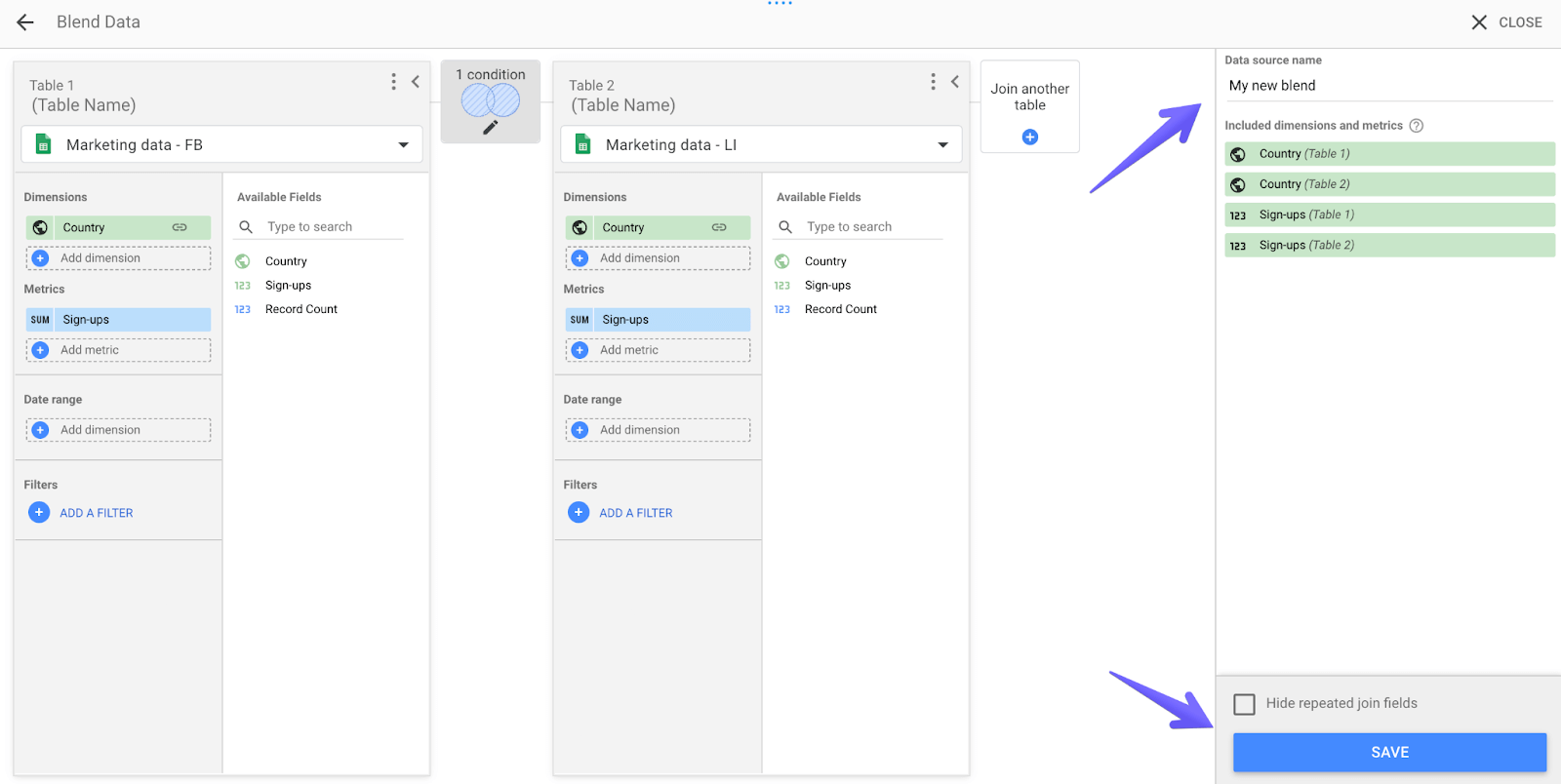Select Record Count in Table 1 available fields
Screen dimensions: 1561x784
click(x=300, y=309)
